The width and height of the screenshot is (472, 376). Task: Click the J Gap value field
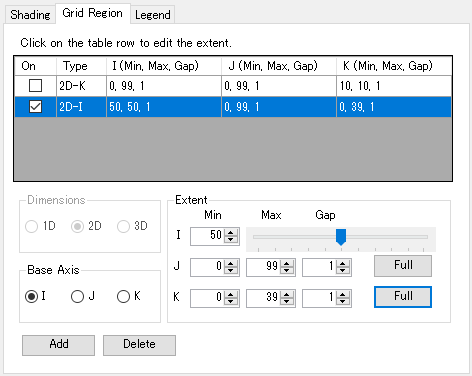point(319,267)
